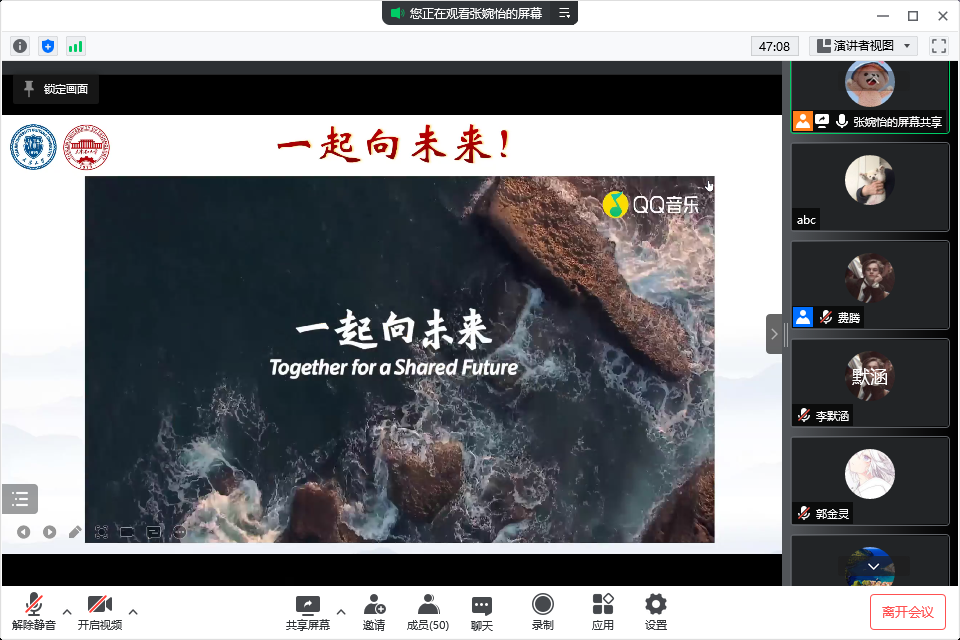Open the 演讲者视图 view dropdown
This screenshot has width=960, height=640.
click(864, 46)
